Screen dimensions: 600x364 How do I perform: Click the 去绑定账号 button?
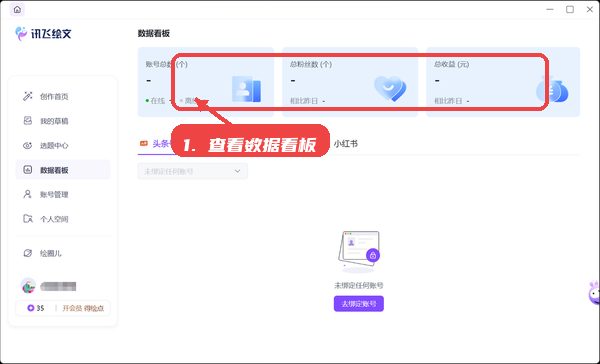coord(359,304)
